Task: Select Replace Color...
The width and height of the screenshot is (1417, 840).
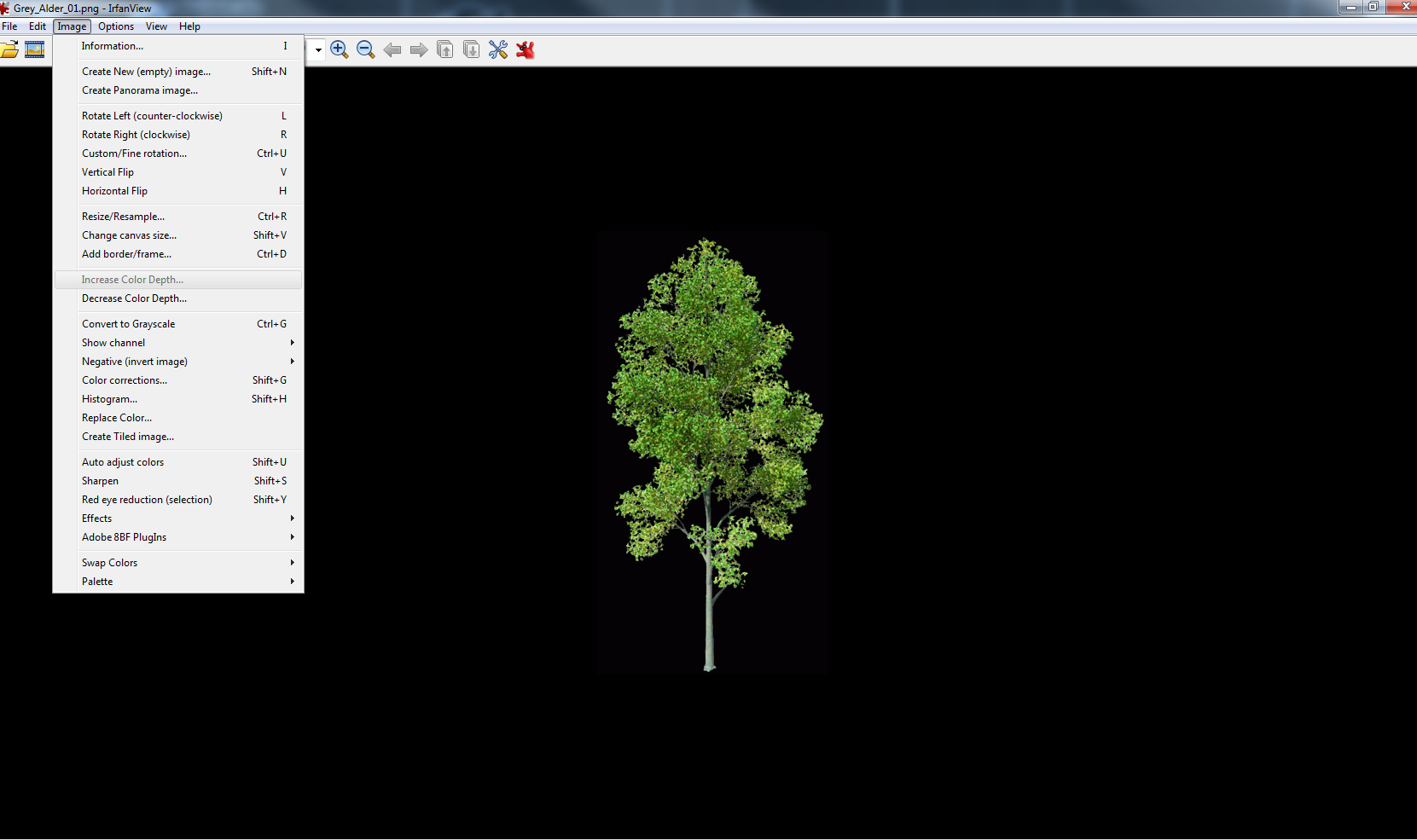Action: pyautogui.click(x=178, y=418)
